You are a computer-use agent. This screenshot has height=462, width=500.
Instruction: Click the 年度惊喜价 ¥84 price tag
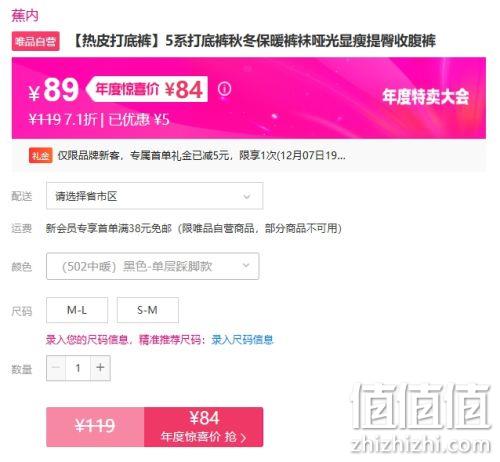click(x=147, y=89)
